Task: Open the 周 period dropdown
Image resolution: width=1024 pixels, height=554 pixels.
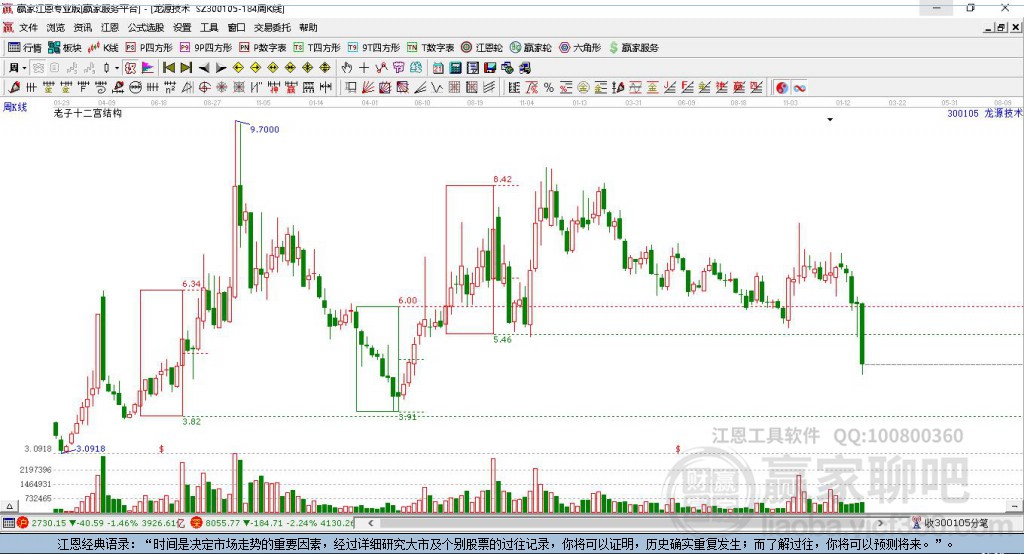Action: [17, 68]
